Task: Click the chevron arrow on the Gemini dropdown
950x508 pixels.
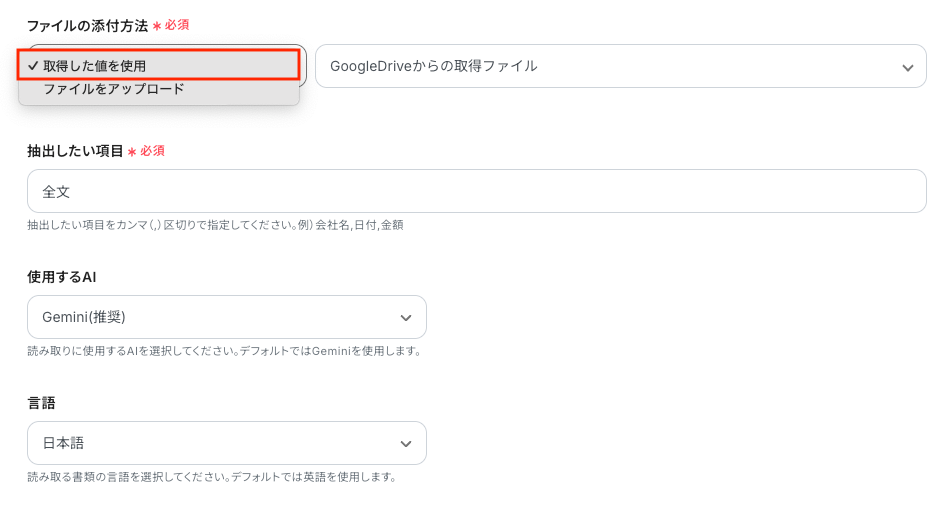Action: click(406, 318)
